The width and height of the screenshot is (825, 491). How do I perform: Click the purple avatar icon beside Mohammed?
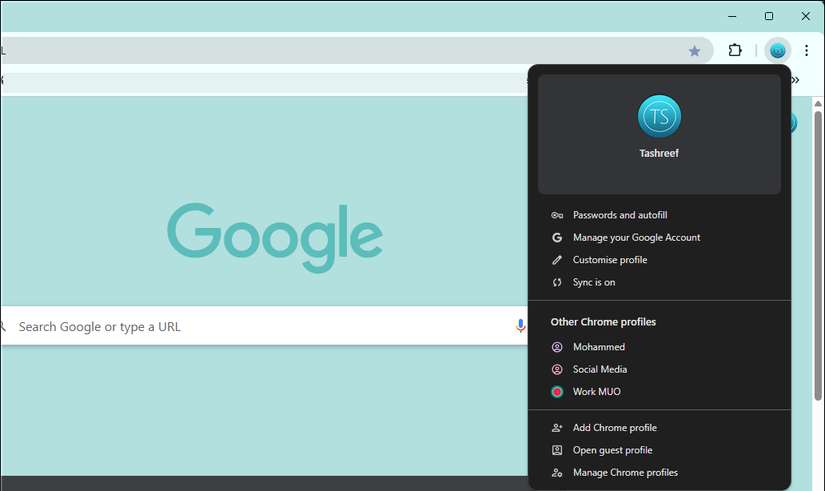(557, 347)
